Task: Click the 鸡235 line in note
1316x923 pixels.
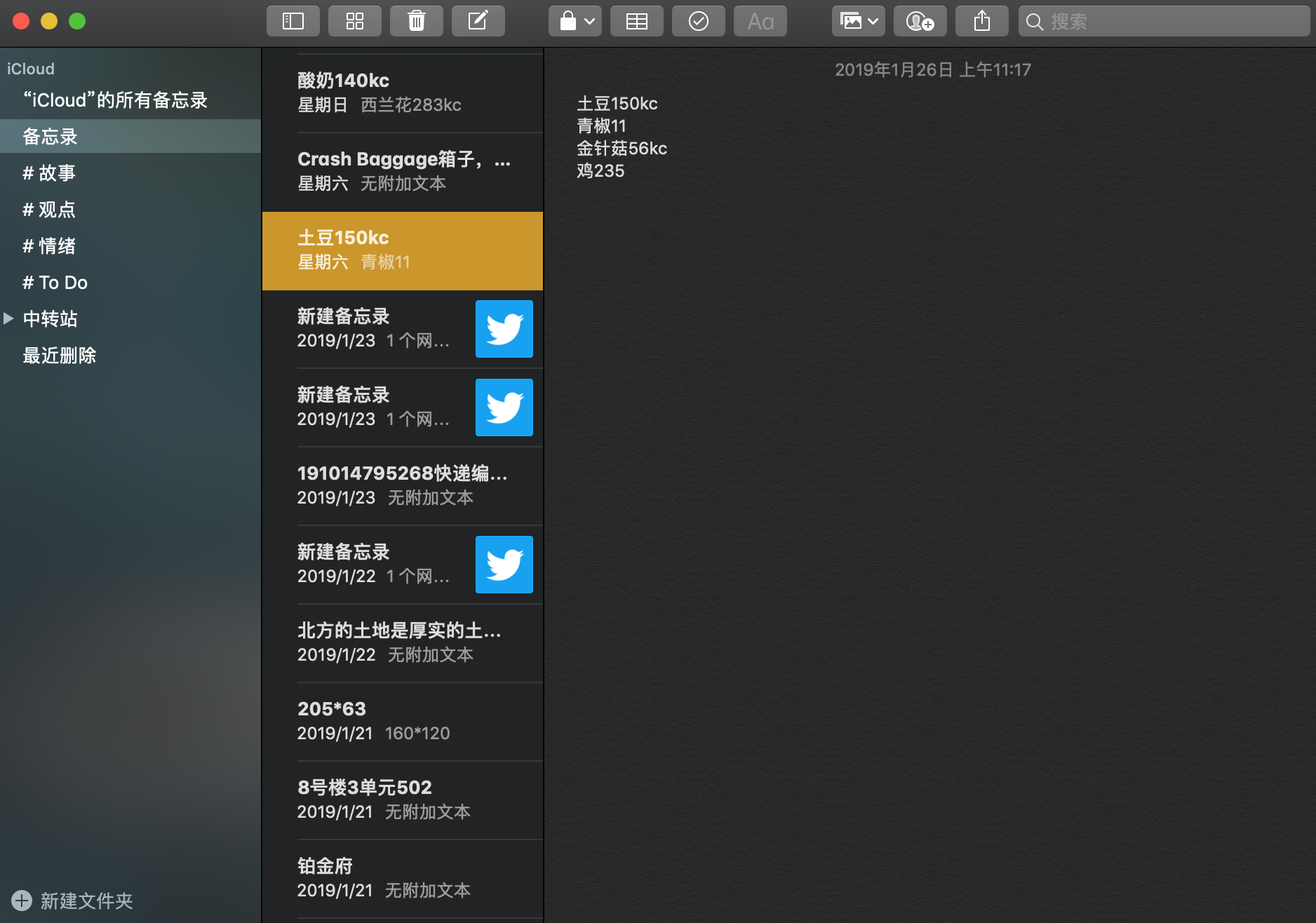Action: 600,171
